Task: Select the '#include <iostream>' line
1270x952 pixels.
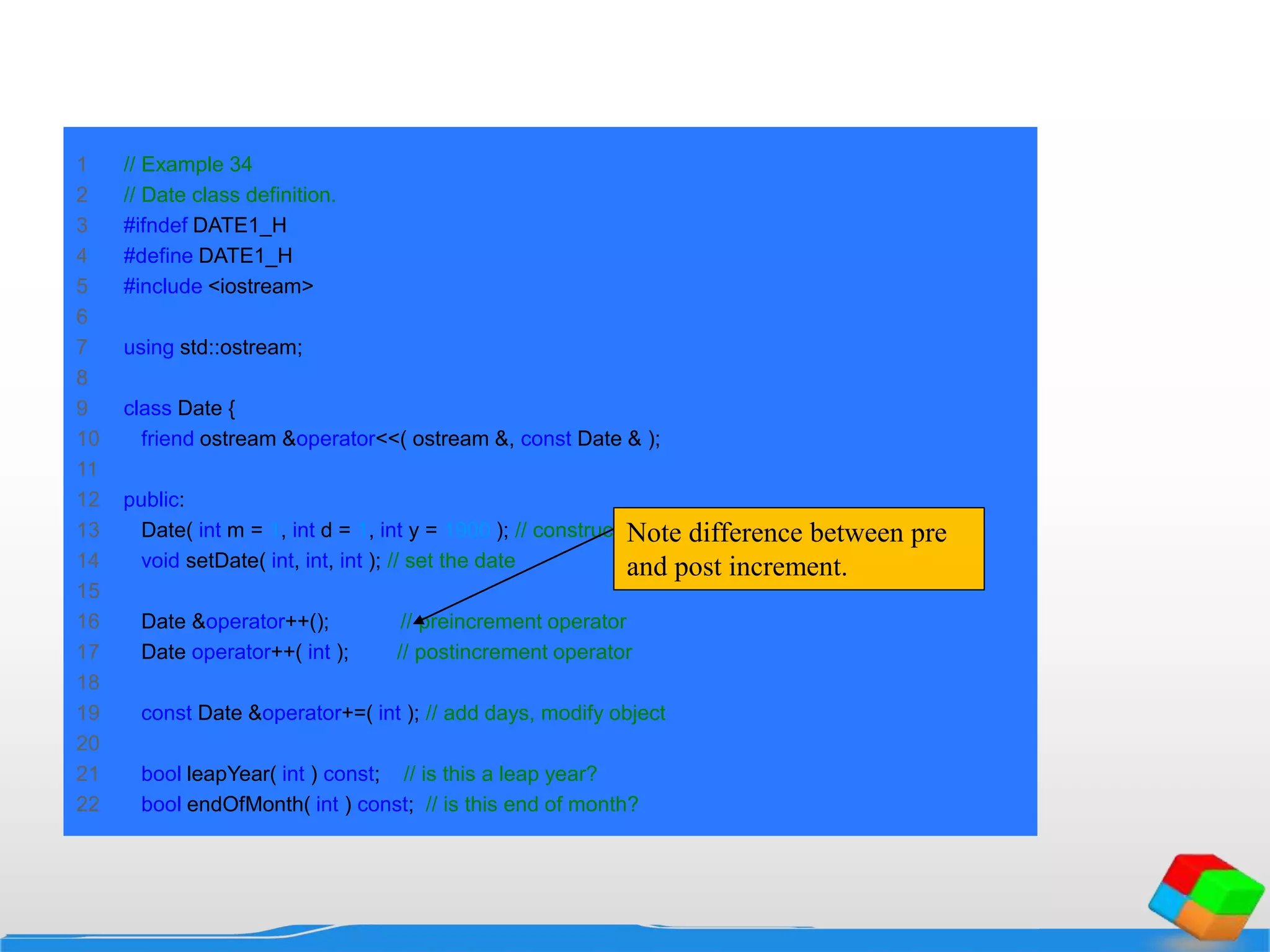Action: (218, 286)
